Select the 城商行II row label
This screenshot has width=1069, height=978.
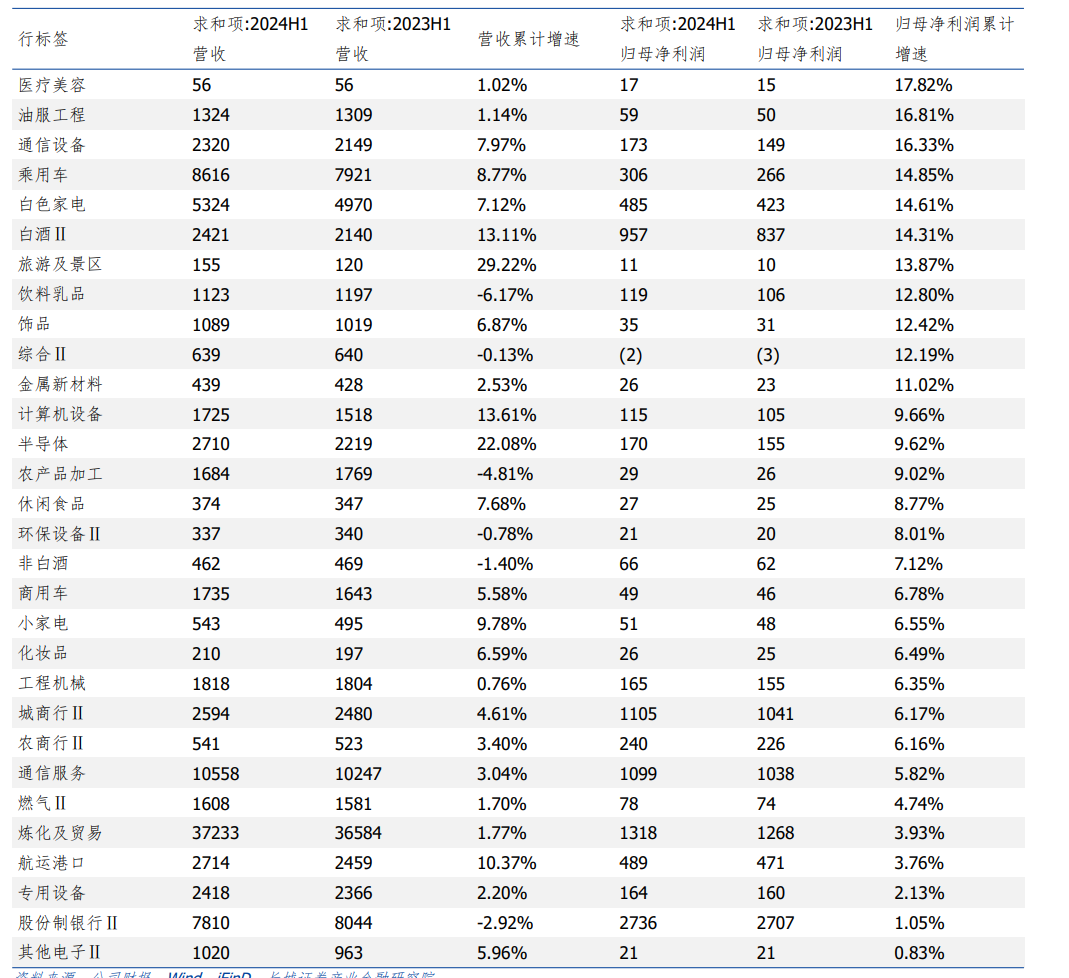[x=51, y=714]
